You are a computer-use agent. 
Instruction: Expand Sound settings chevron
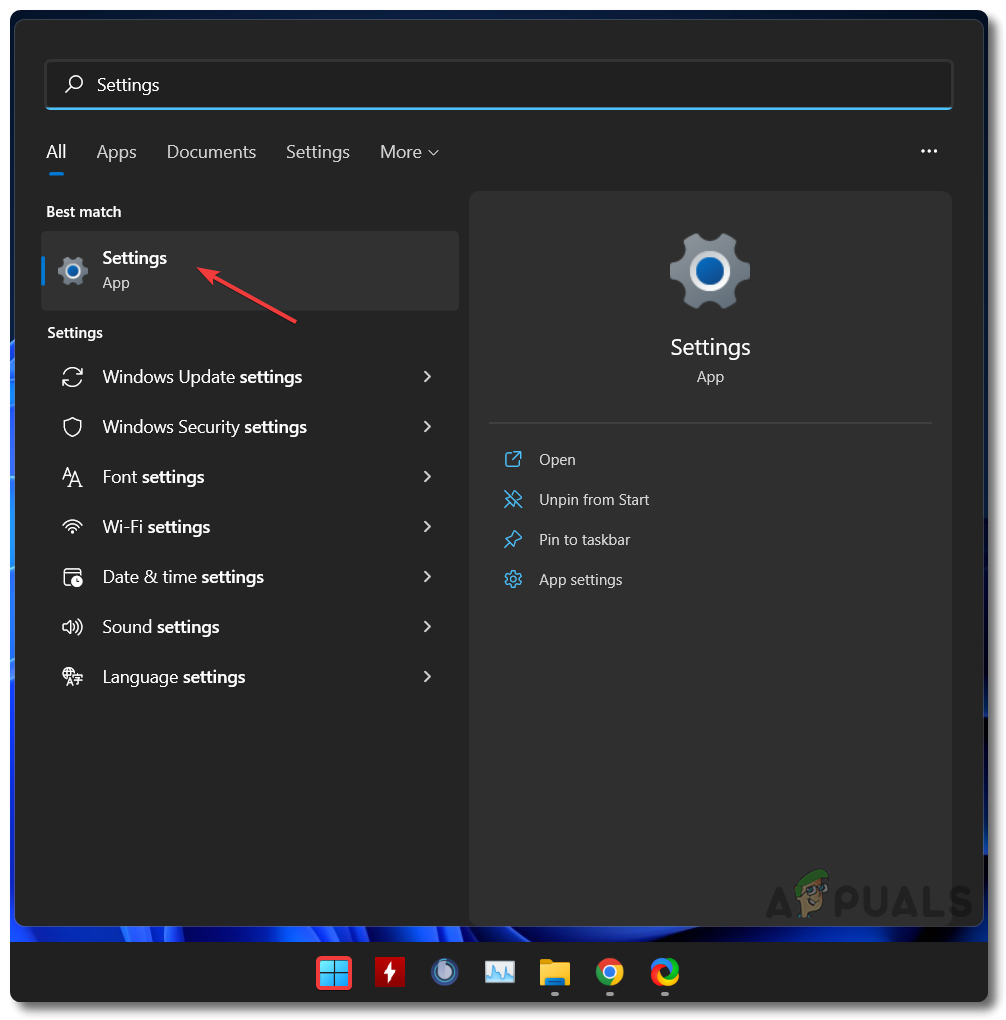(427, 627)
